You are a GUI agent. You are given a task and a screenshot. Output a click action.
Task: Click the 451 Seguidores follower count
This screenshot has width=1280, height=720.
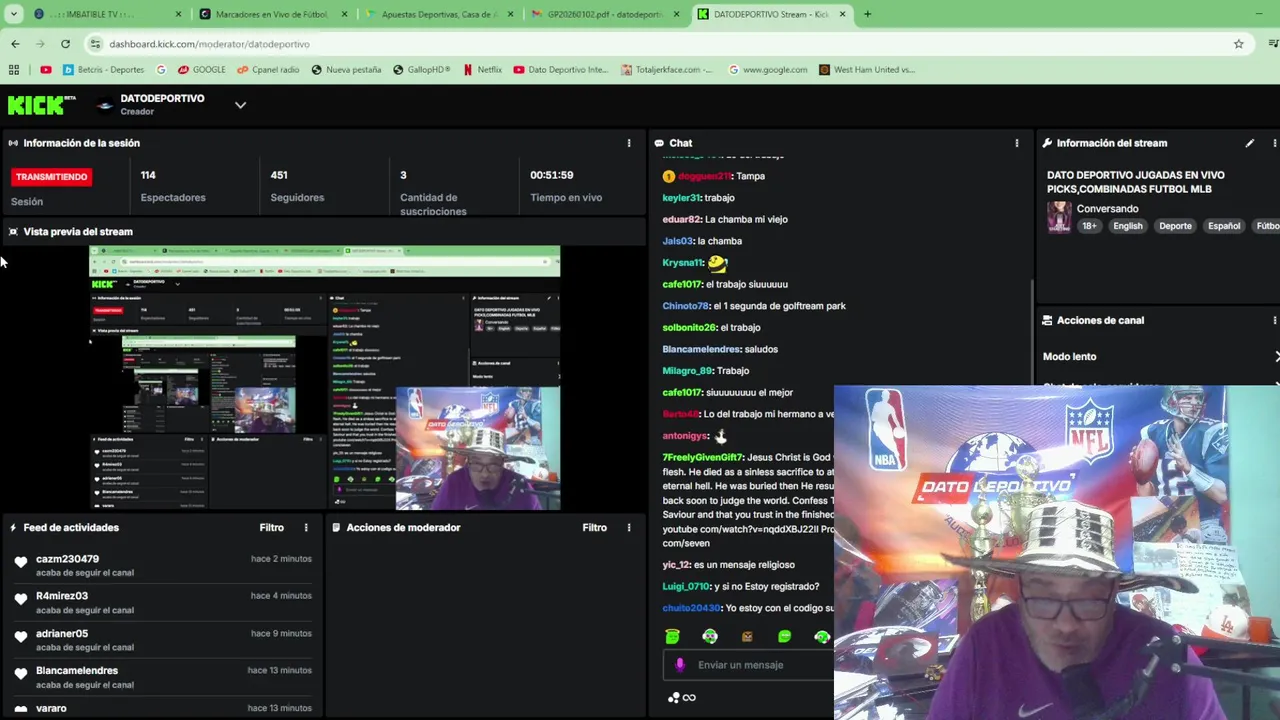pos(297,186)
